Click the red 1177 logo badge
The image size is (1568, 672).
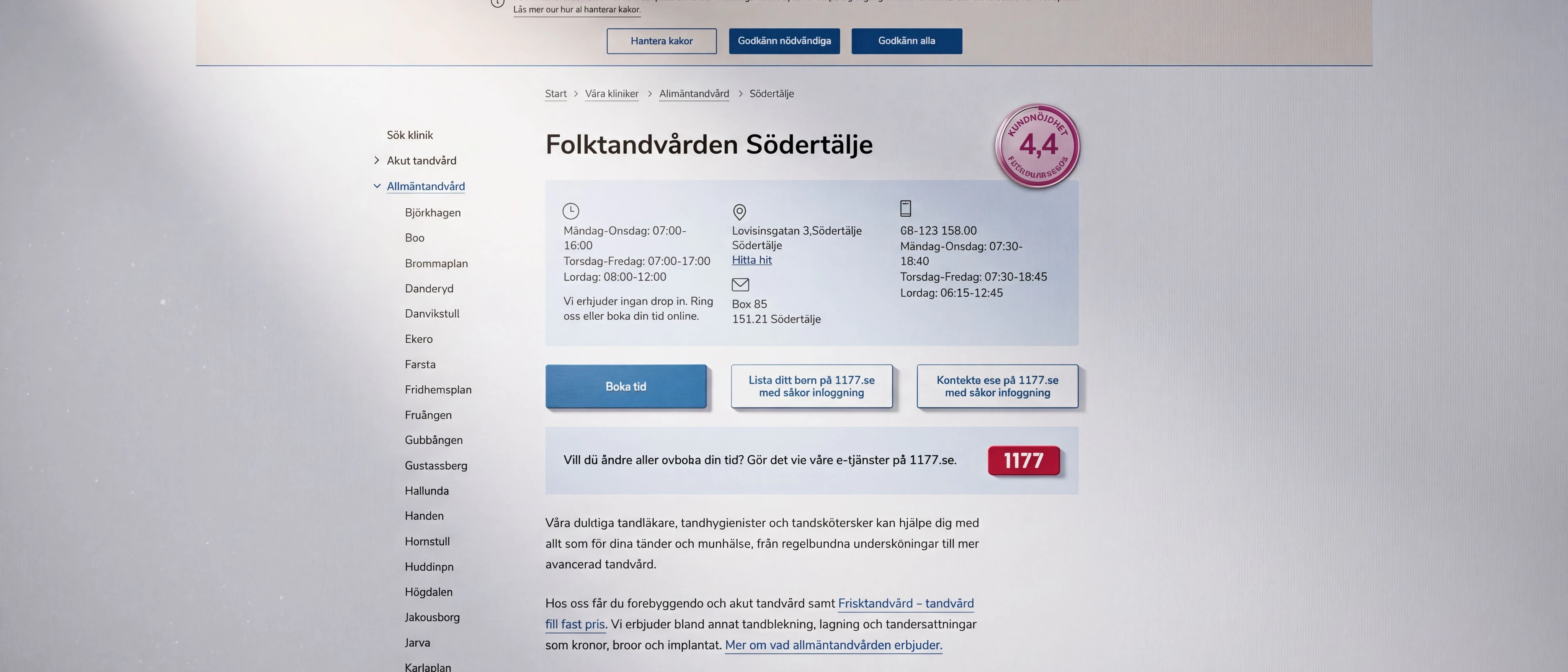[1024, 460]
